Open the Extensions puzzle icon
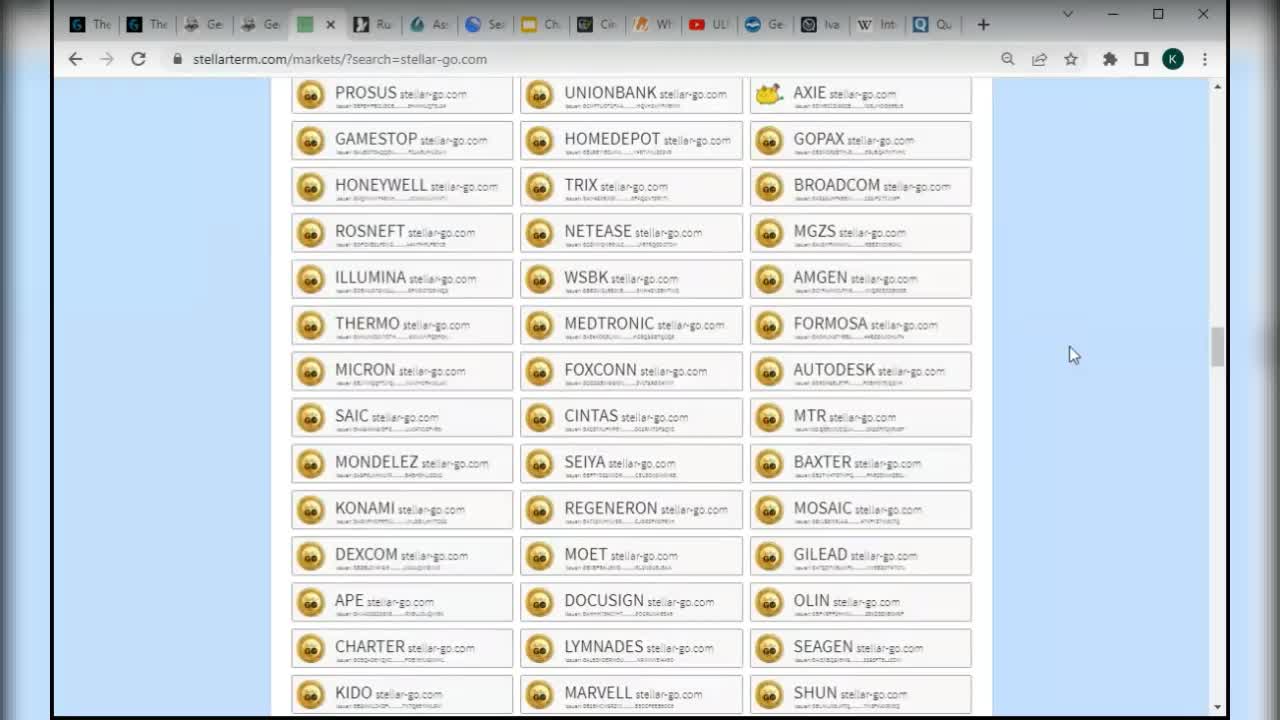The width and height of the screenshot is (1280, 720). (x=1109, y=59)
